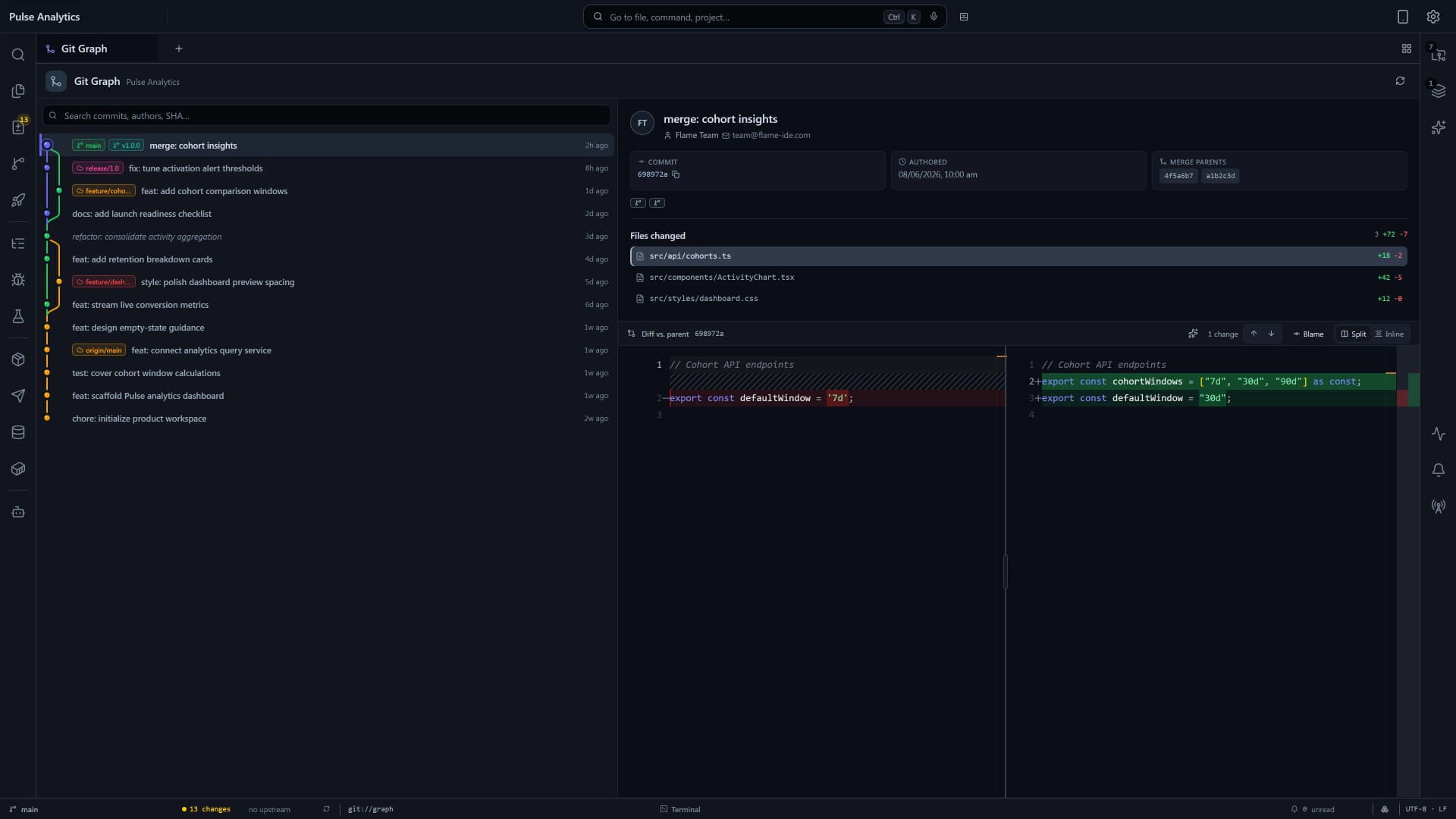Image resolution: width=1456 pixels, height=819 pixels.
Task: Open the testing flask icon in sidebar
Action: [x=18, y=316]
